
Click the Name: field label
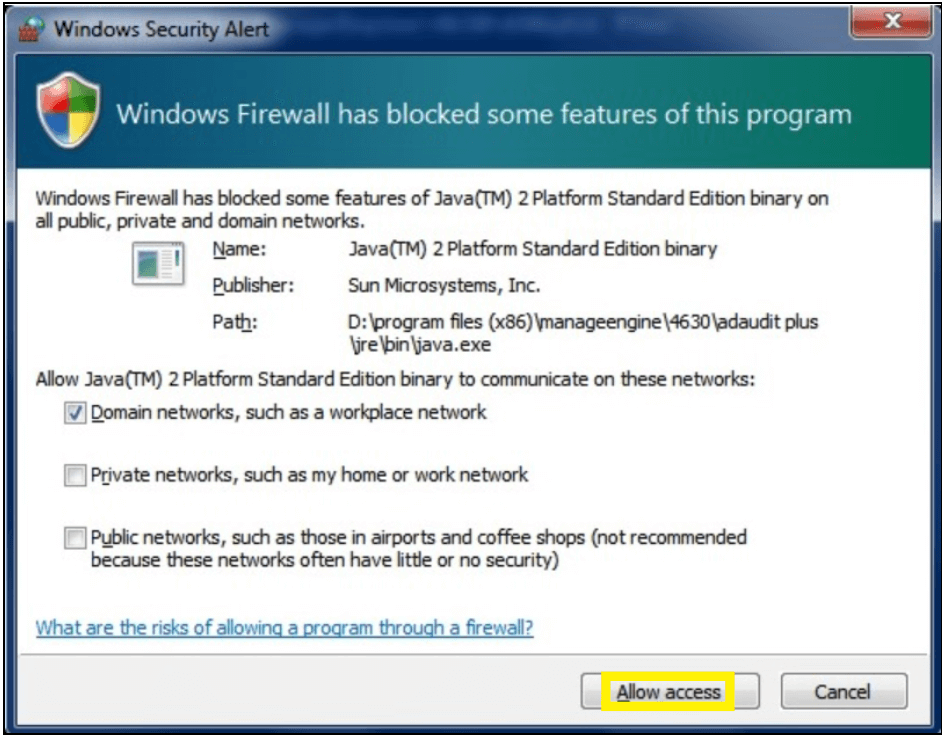pos(238,249)
